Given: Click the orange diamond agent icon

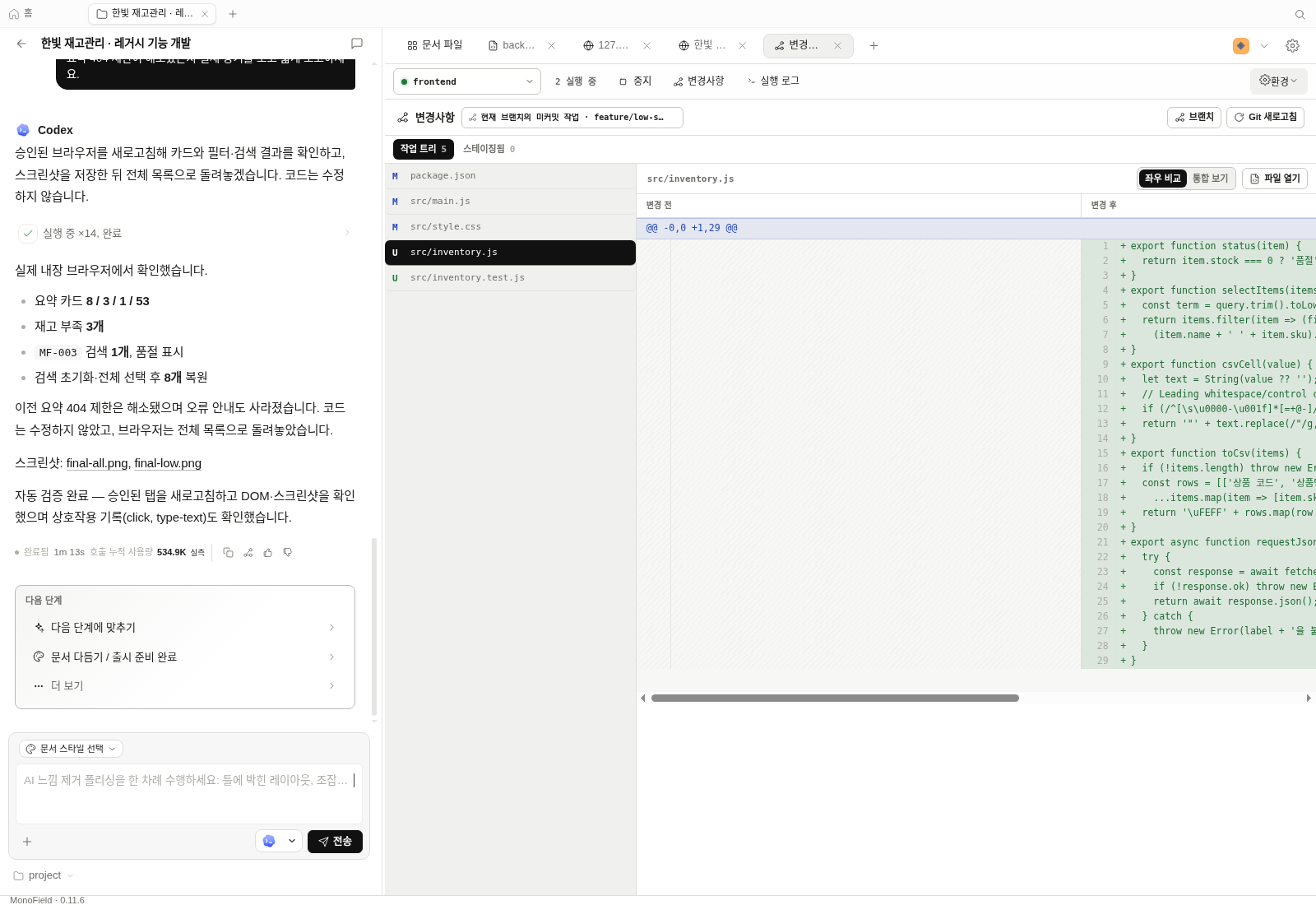Looking at the screenshot, I should pyautogui.click(x=1241, y=46).
